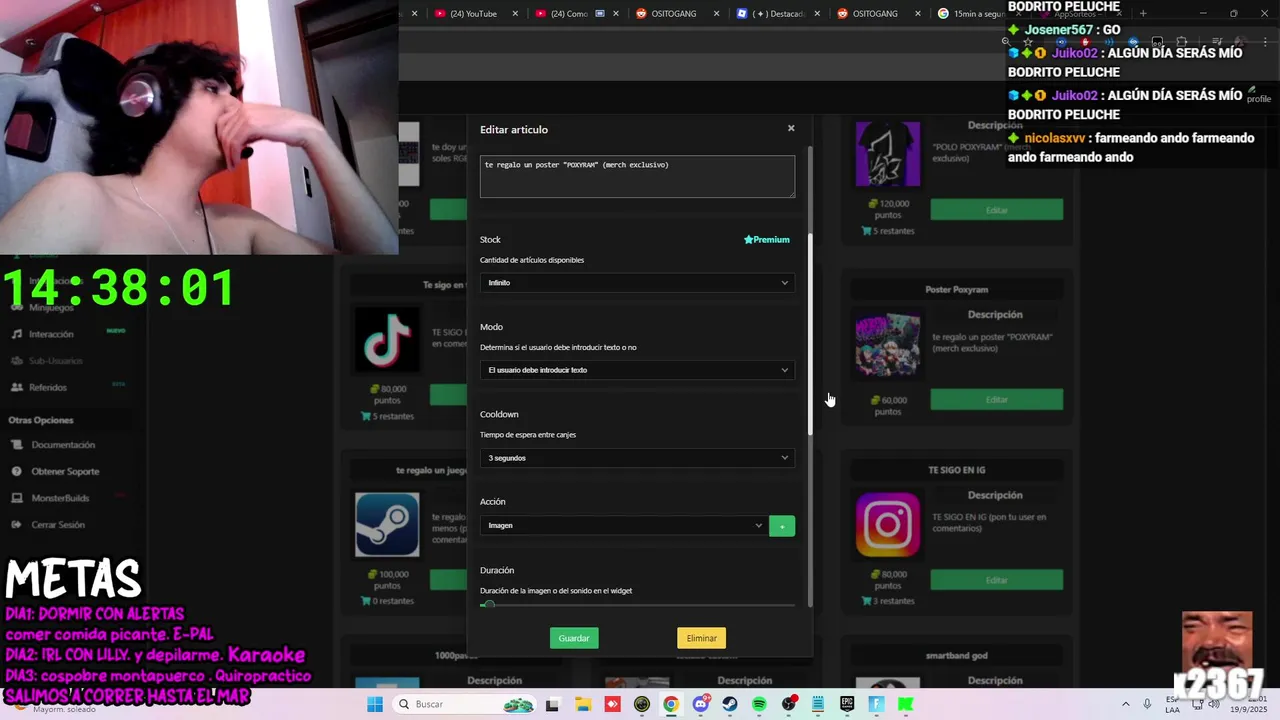Click the Premium star badge next to Stock
The image size is (1280, 720).
pyautogui.click(x=767, y=240)
